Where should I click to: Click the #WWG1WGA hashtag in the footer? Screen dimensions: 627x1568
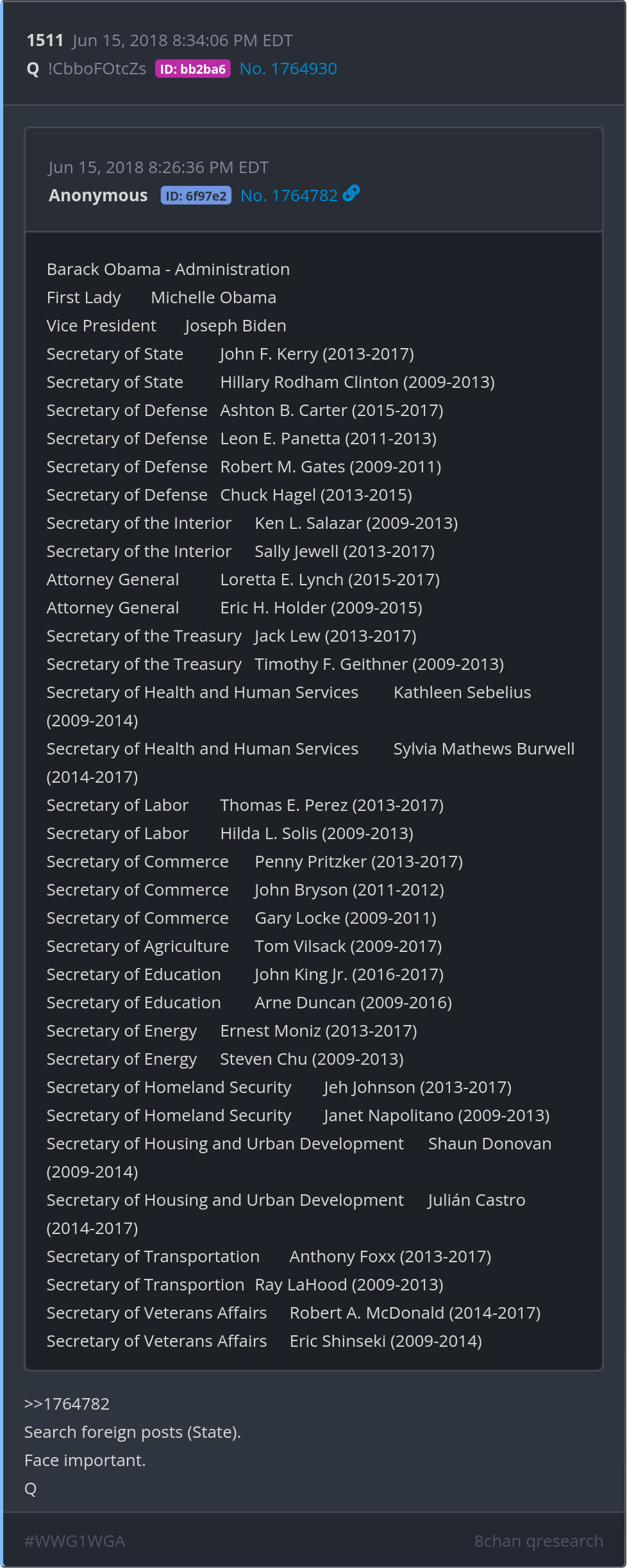pyautogui.click(x=74, y=1541)
